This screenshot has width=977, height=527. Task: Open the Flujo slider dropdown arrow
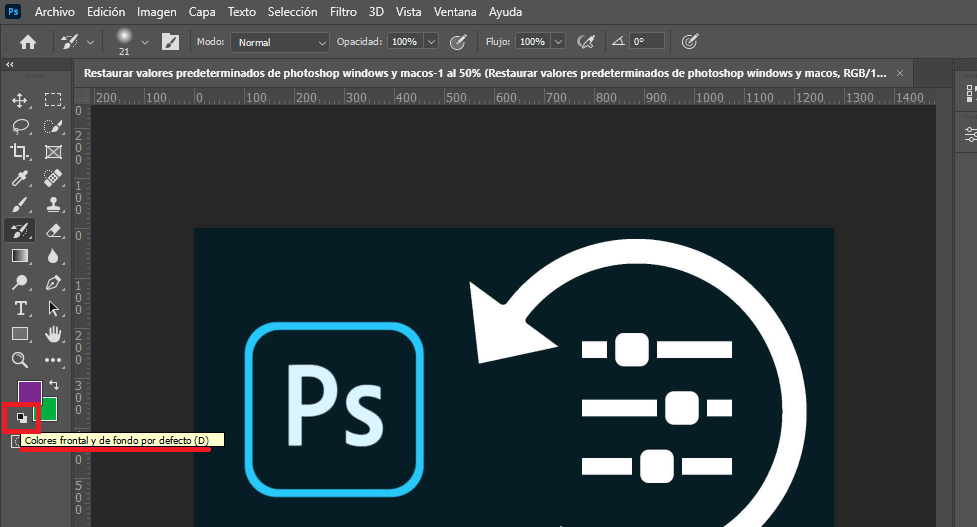(558, 42)
